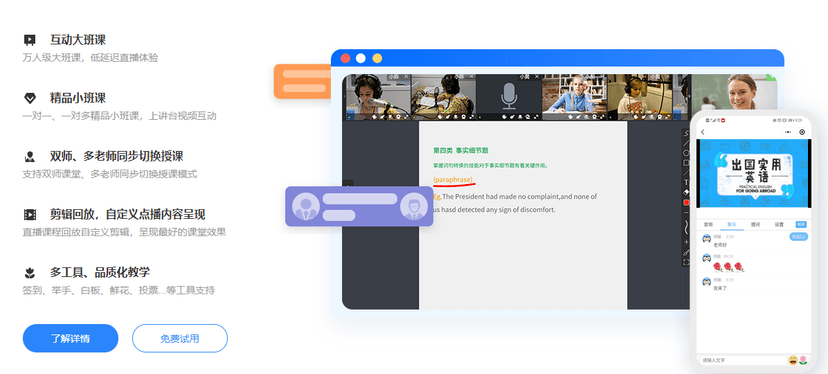Image resolution: width=828 pixels, height=374 pixels.
Task: Send a flower using the rose icon
Action: coord(803,360)
